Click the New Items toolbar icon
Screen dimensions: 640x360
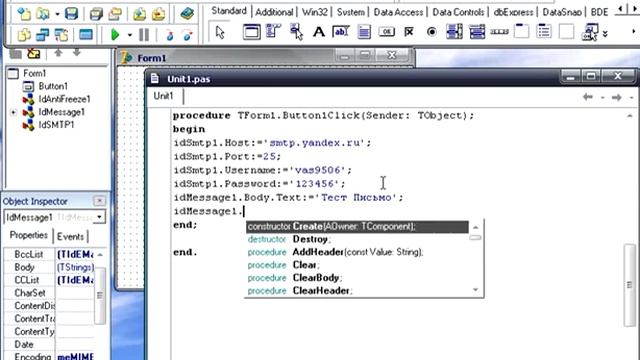coord(24,14)
